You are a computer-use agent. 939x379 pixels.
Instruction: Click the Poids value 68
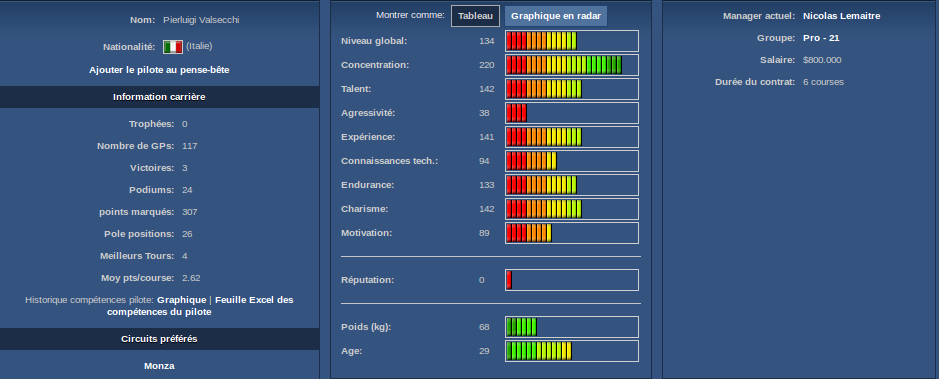(484, 327)
